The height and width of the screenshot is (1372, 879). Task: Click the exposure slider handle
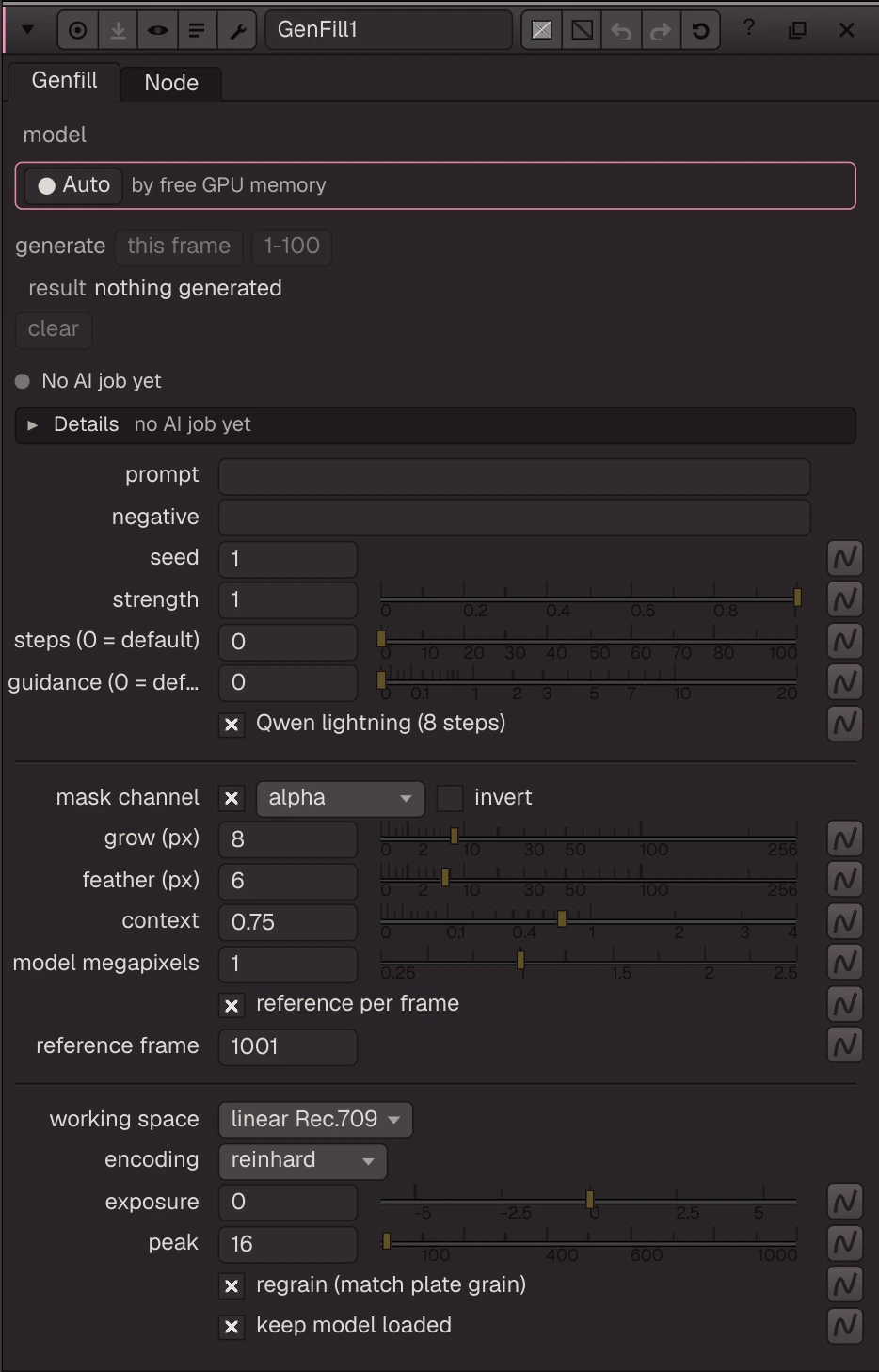click(x=590, y=1199)
